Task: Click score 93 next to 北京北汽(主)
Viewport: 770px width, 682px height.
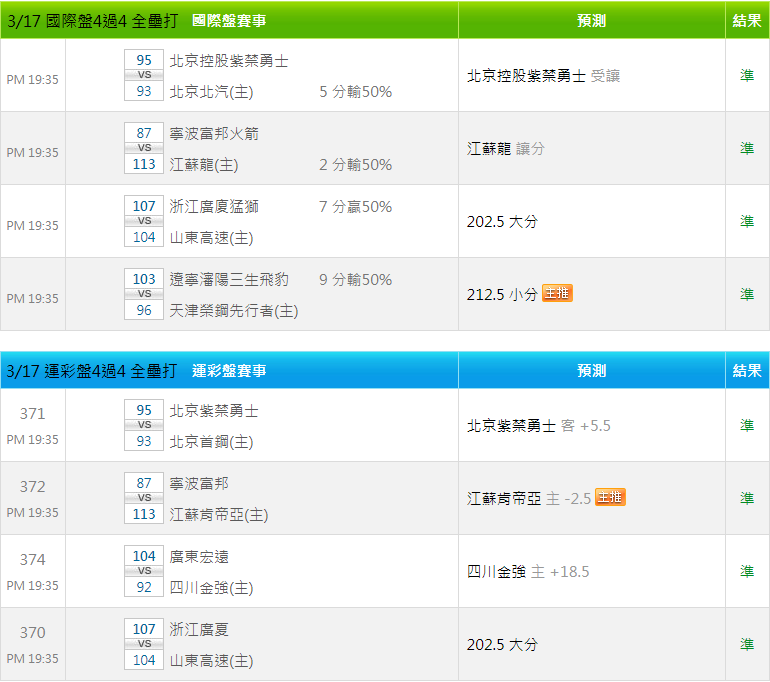Action: [144, 91]
